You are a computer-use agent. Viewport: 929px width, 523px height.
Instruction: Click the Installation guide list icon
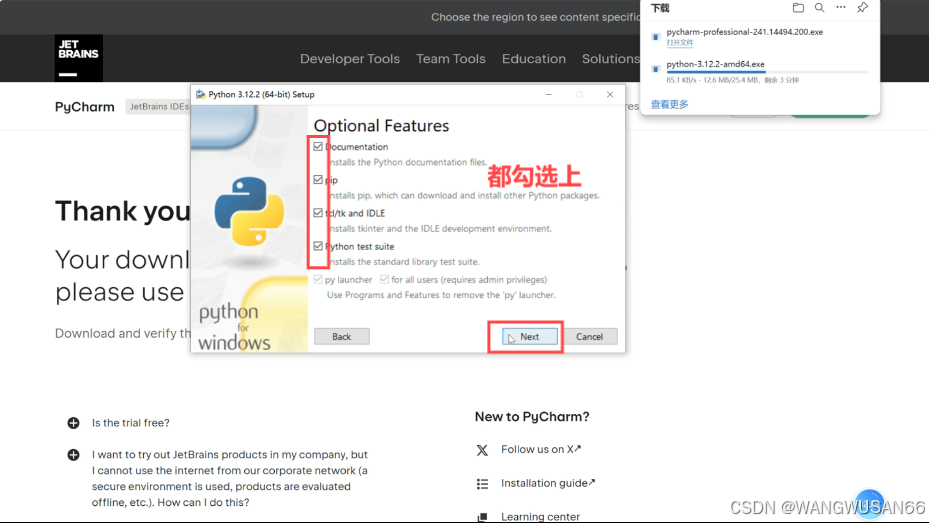[x=482, y=484]
